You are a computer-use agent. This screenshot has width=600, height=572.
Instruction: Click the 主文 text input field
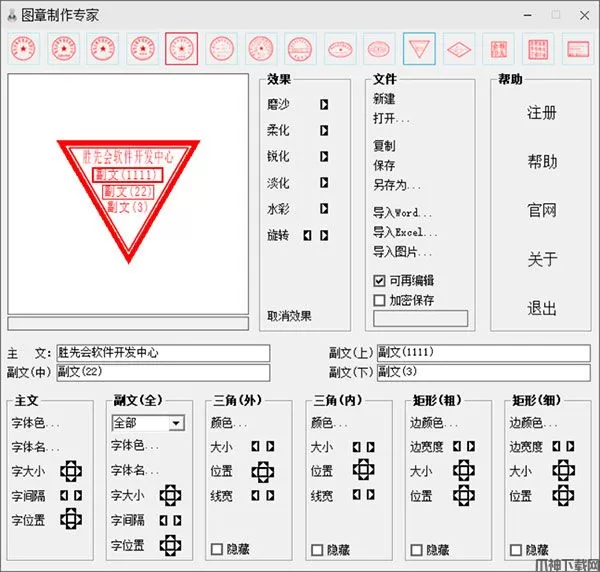(x=163, y=353)
